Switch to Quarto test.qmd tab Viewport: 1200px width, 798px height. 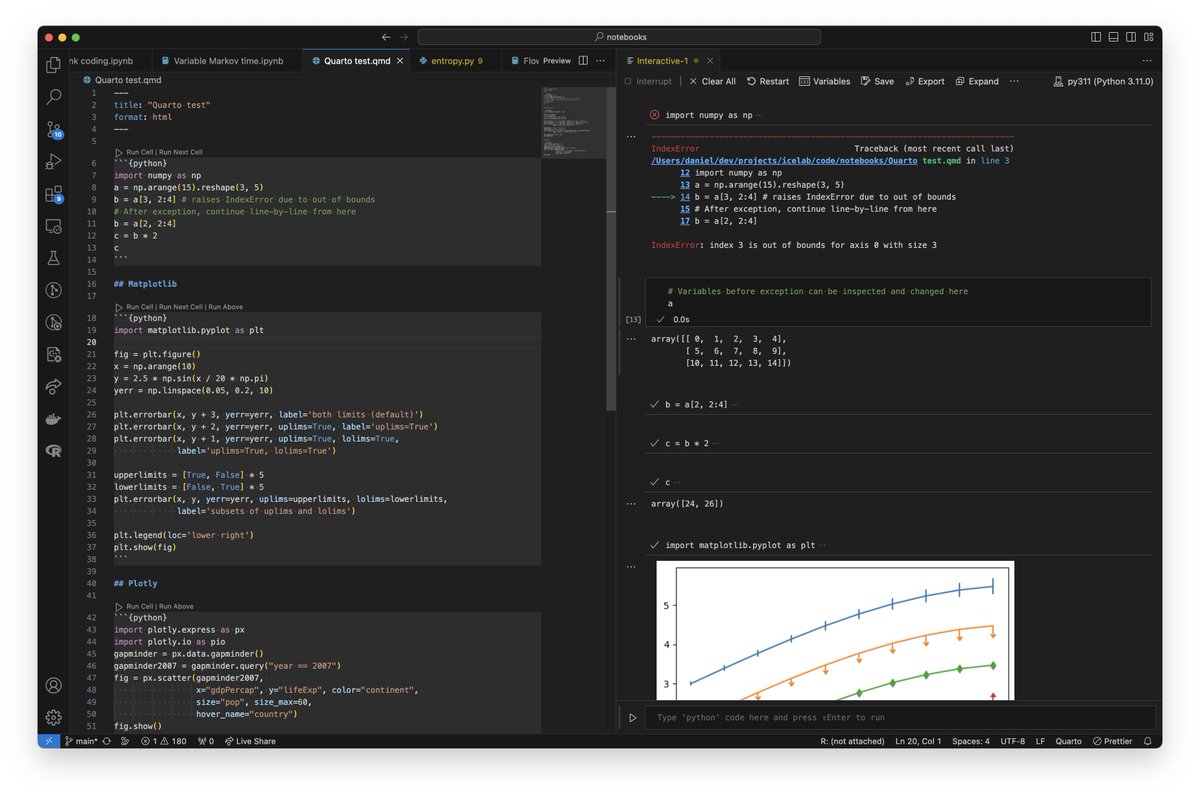(x=357, y=61)
